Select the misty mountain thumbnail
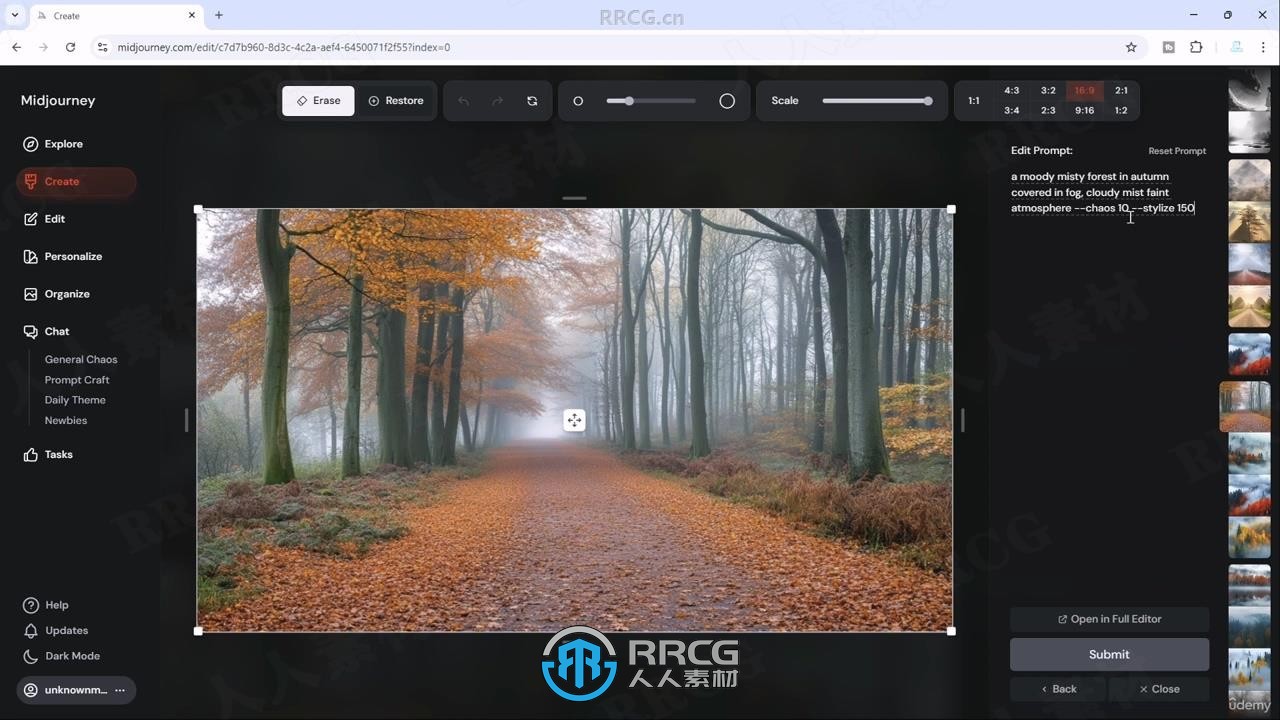Viewport: 1280px width, 720px height. click(x=1249, y=180)
